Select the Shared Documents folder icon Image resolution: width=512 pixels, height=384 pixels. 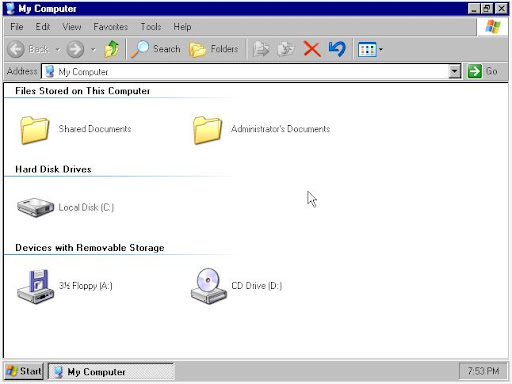point(35,130)
